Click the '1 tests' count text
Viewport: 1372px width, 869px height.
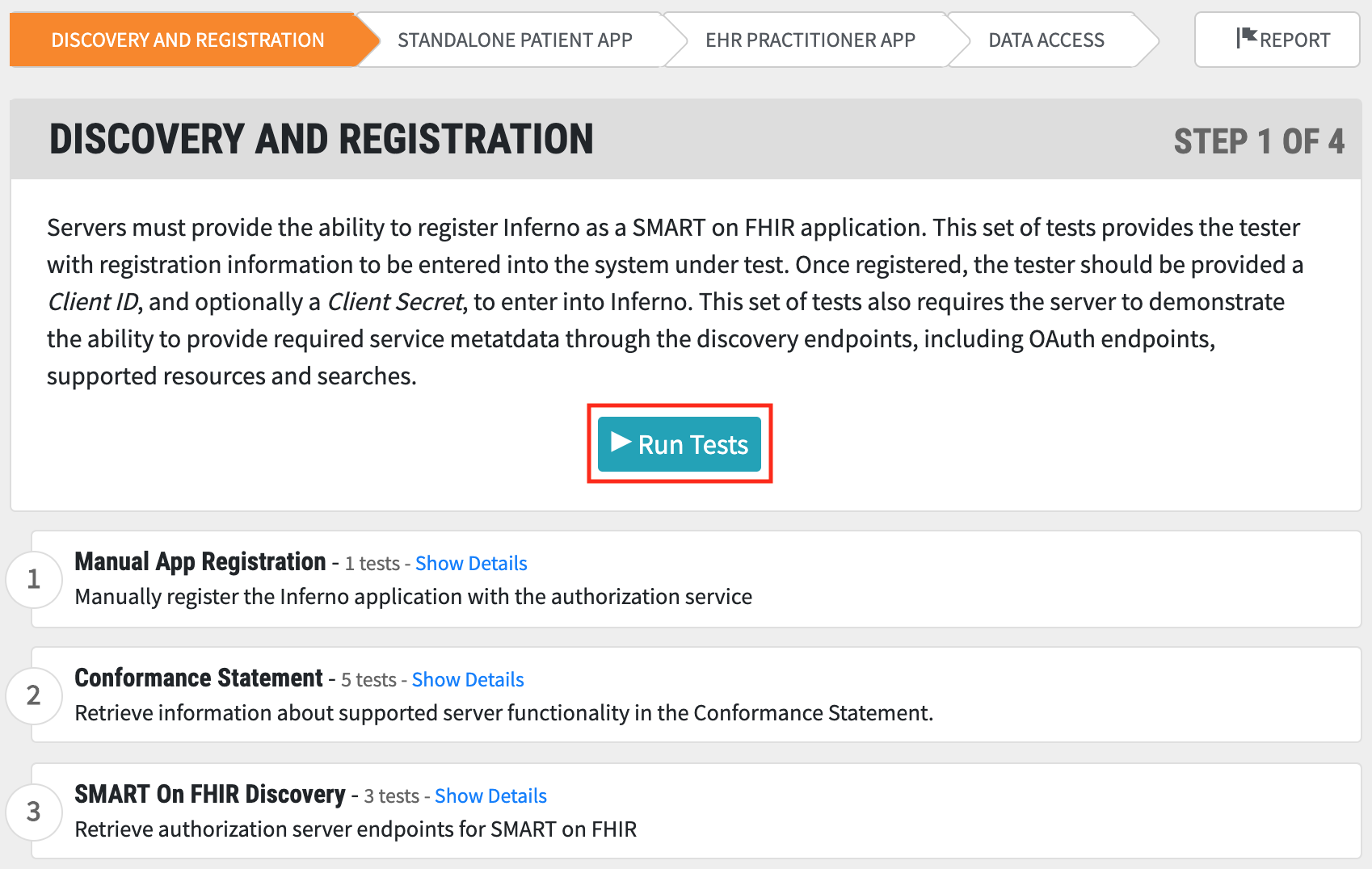pyautogui.click(x=372, y=564)
